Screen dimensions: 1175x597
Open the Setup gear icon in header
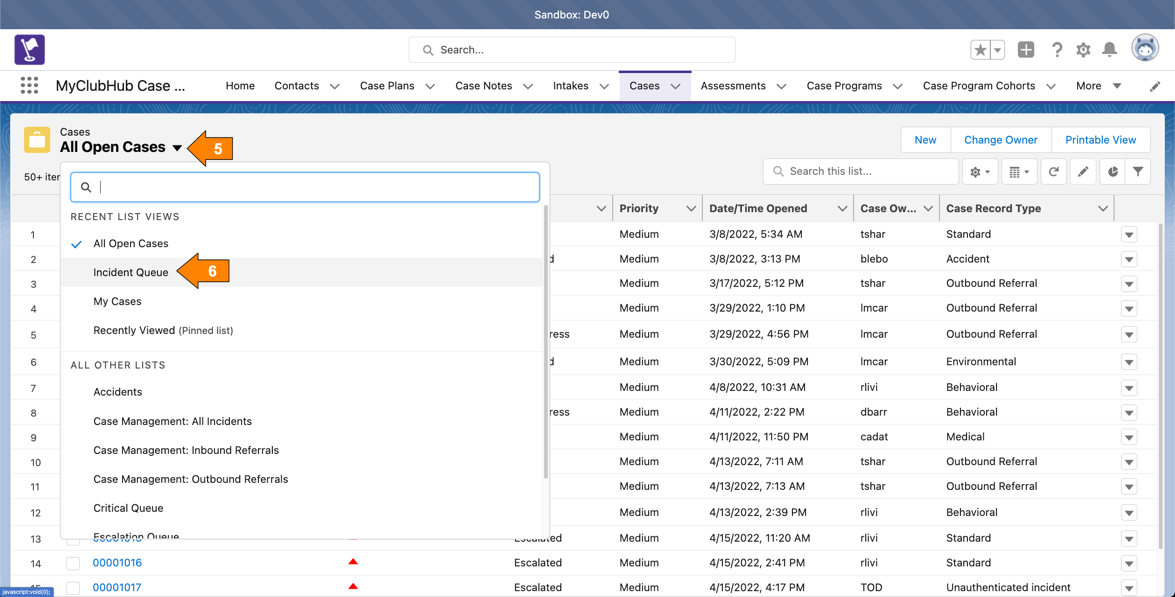click(1083, 50)
